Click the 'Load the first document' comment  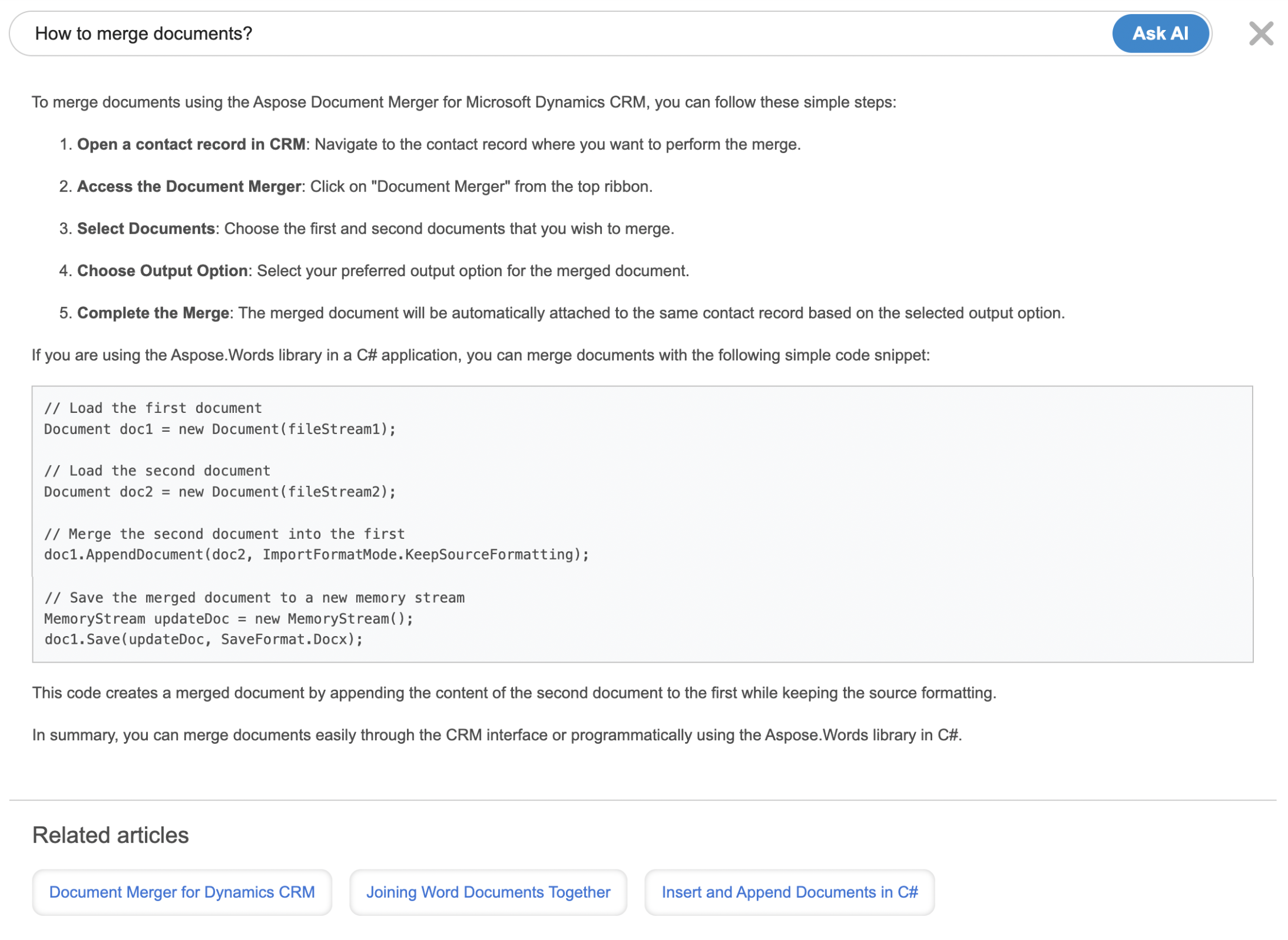[153, 408]
